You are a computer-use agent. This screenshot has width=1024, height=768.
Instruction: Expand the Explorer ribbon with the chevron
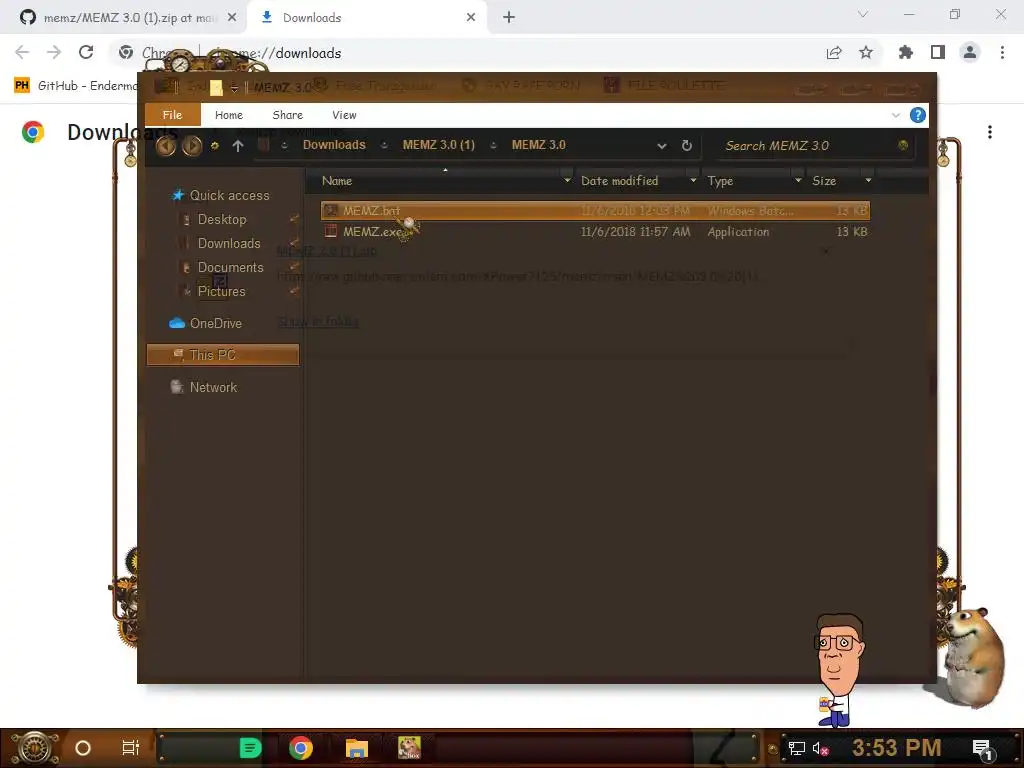pyautogui.click(x=895, y=116)
